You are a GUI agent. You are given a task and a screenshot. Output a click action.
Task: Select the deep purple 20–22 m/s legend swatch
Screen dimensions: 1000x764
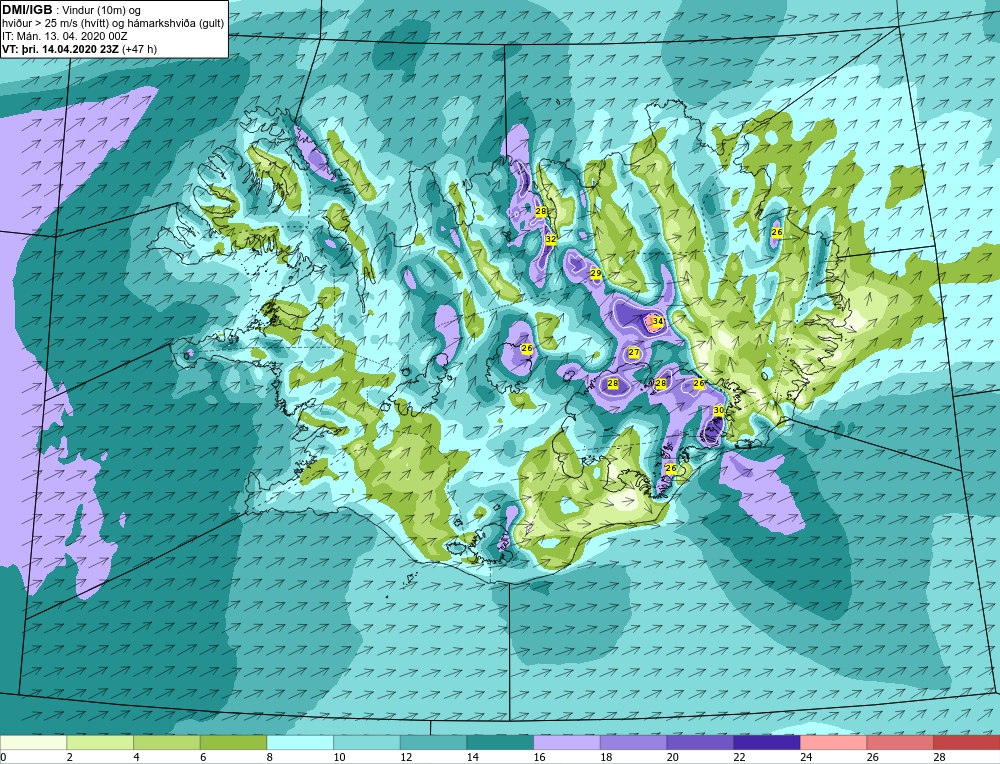tap(700, 742)
